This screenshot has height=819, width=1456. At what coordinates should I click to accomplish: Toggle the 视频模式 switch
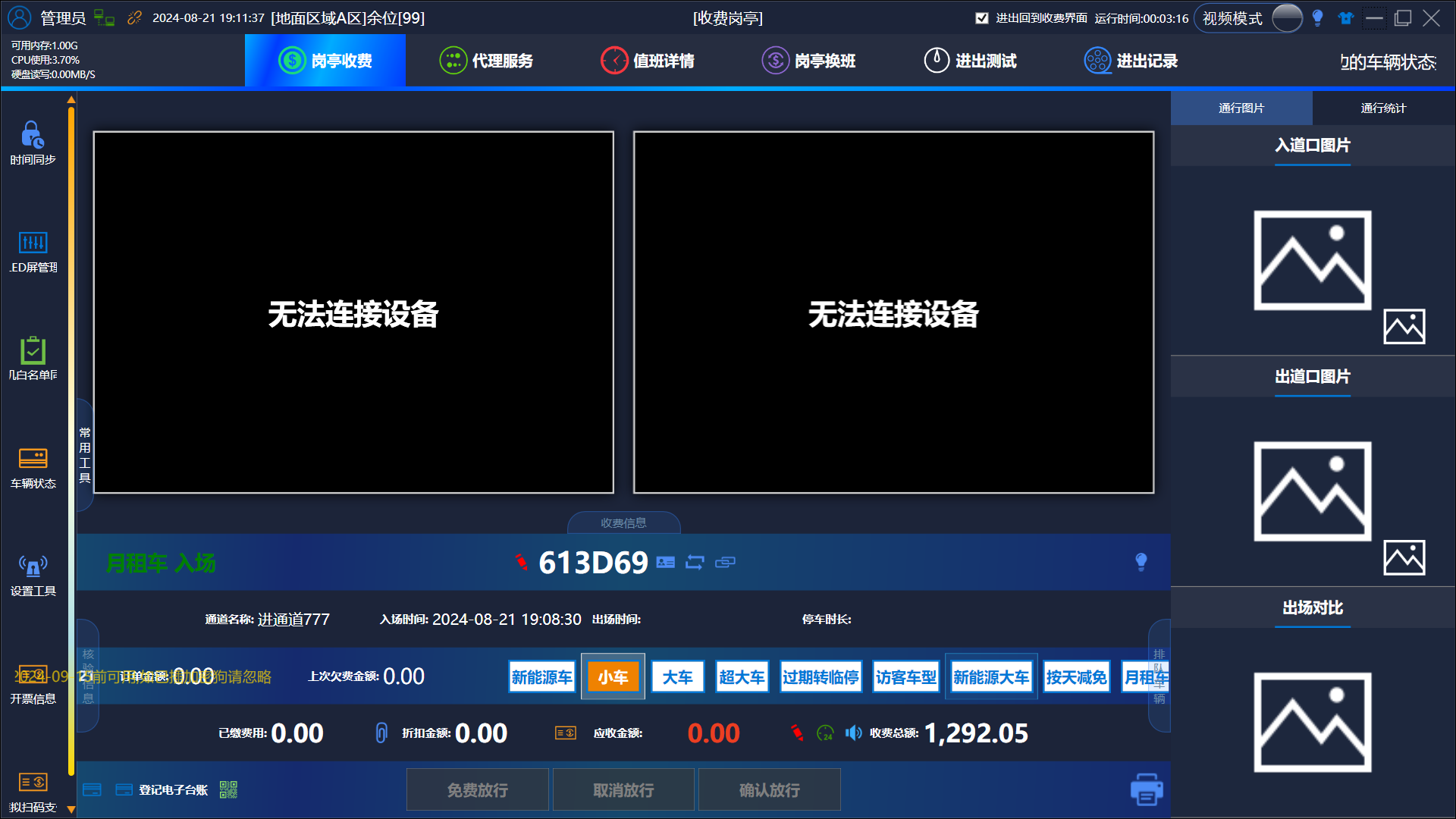tap(1287, 17)
